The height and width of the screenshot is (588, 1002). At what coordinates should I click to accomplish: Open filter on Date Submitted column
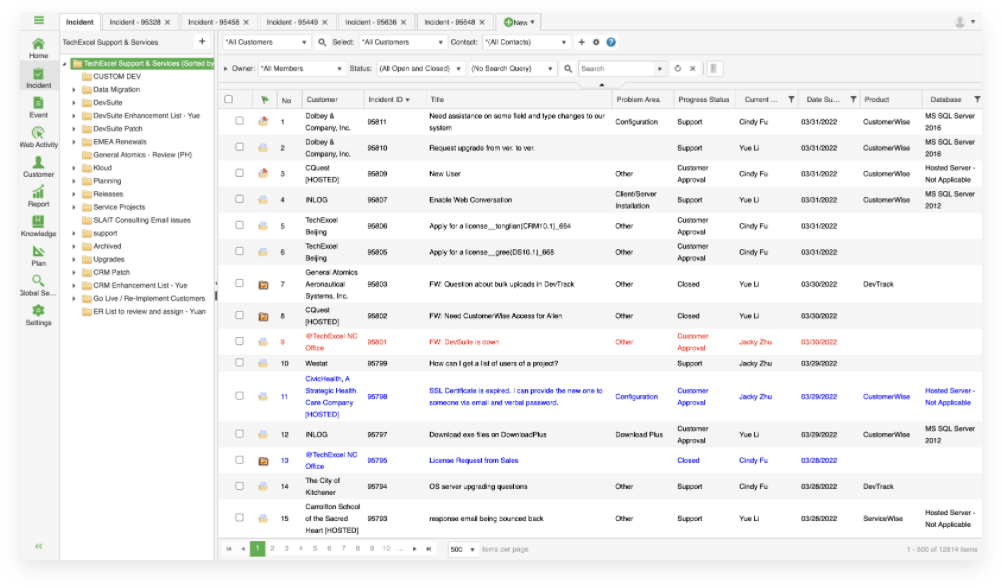[853, 100]
